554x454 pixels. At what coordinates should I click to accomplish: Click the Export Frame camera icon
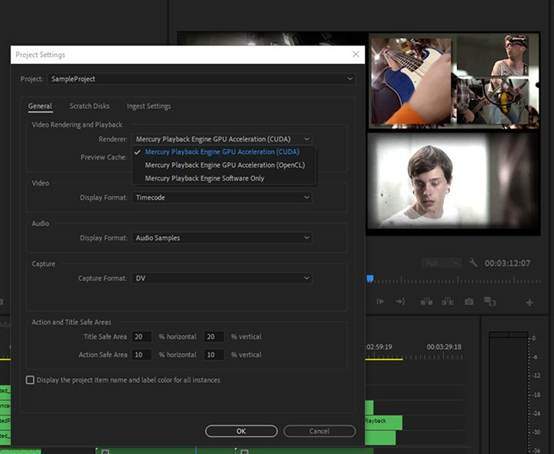tap(469, 302)
